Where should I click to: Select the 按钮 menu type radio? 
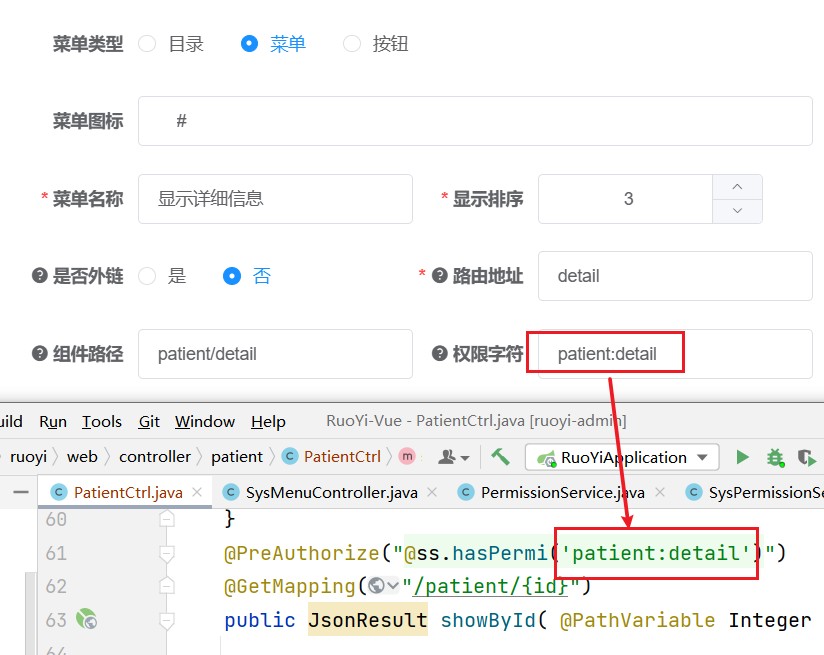352,44
